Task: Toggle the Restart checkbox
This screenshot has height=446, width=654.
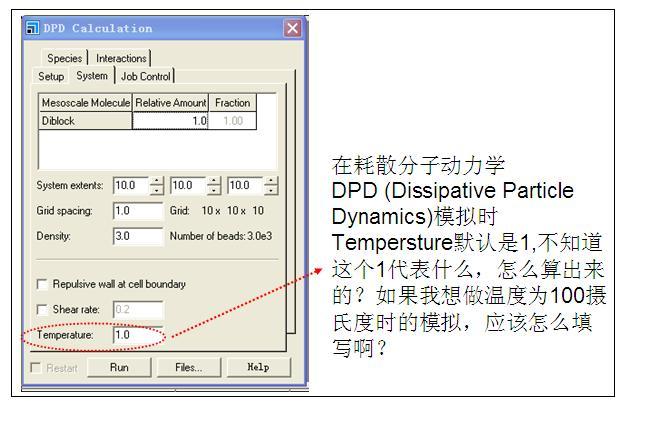Action: 36,368
